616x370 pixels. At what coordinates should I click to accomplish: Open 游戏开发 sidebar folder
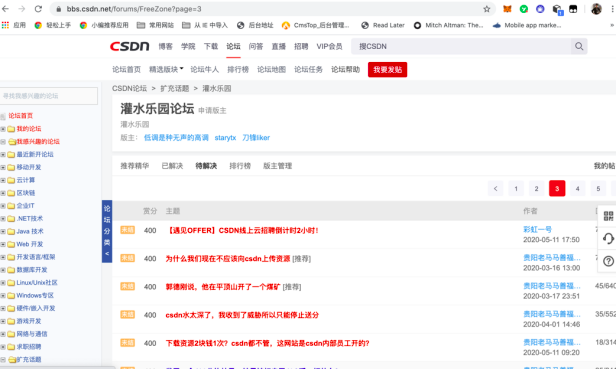pyautogui.click(x=29, y=321)
